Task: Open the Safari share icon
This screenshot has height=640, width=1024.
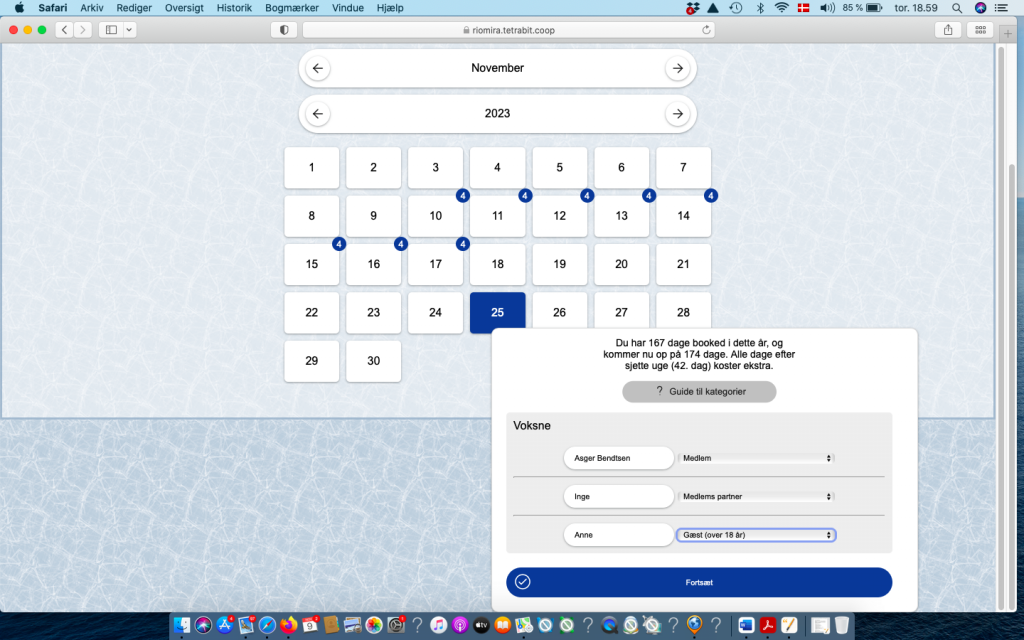Action: click(x=948, y=30)
